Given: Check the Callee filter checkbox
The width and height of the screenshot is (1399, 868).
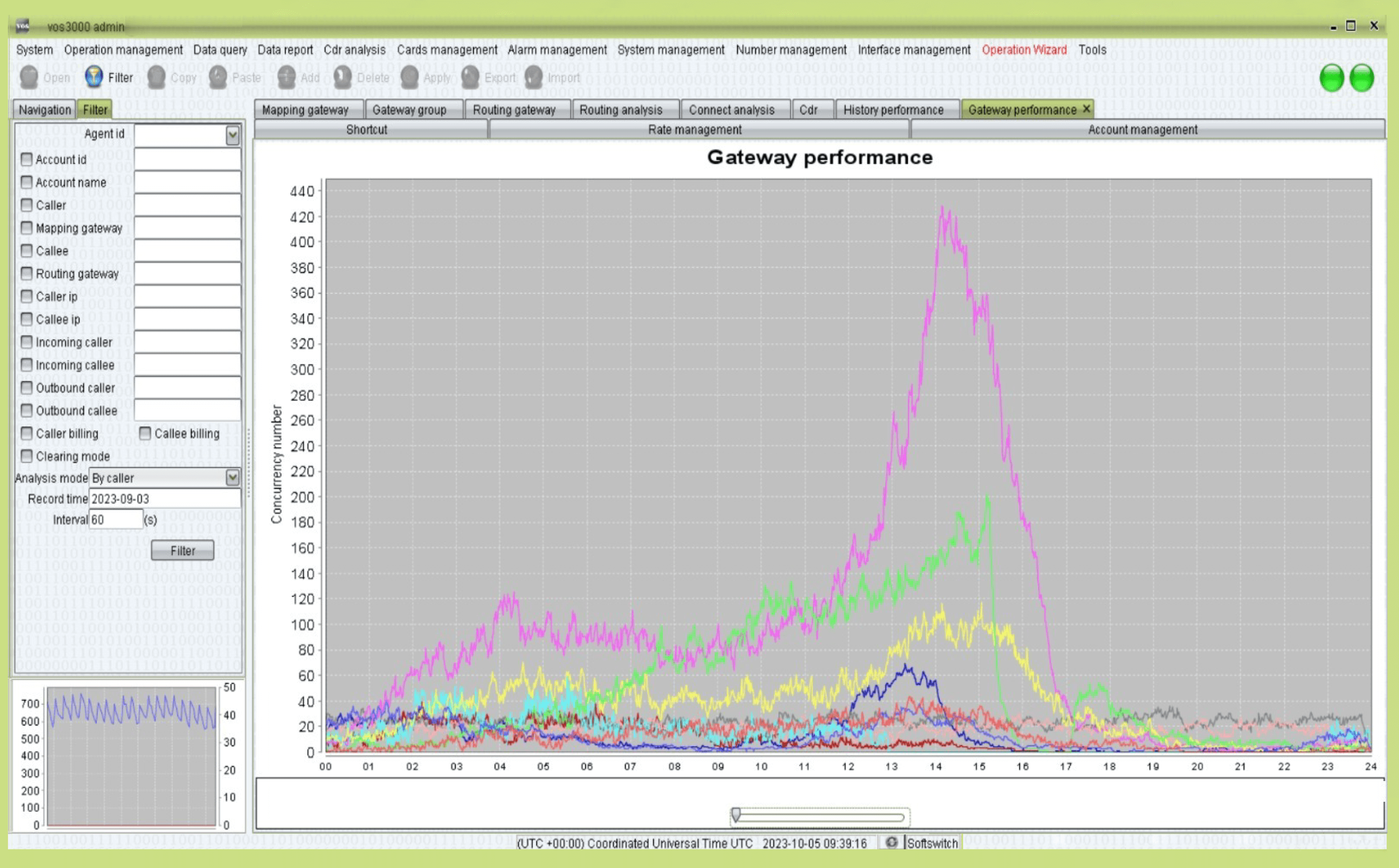Looking at the screenshot, I should tap(26, 251).
